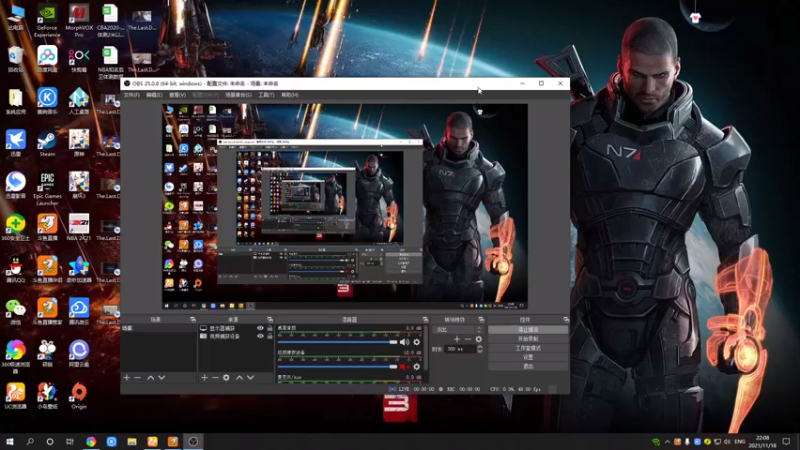
Task: Select the scene entry in Scenes list
Action: [x=158, y=328]
